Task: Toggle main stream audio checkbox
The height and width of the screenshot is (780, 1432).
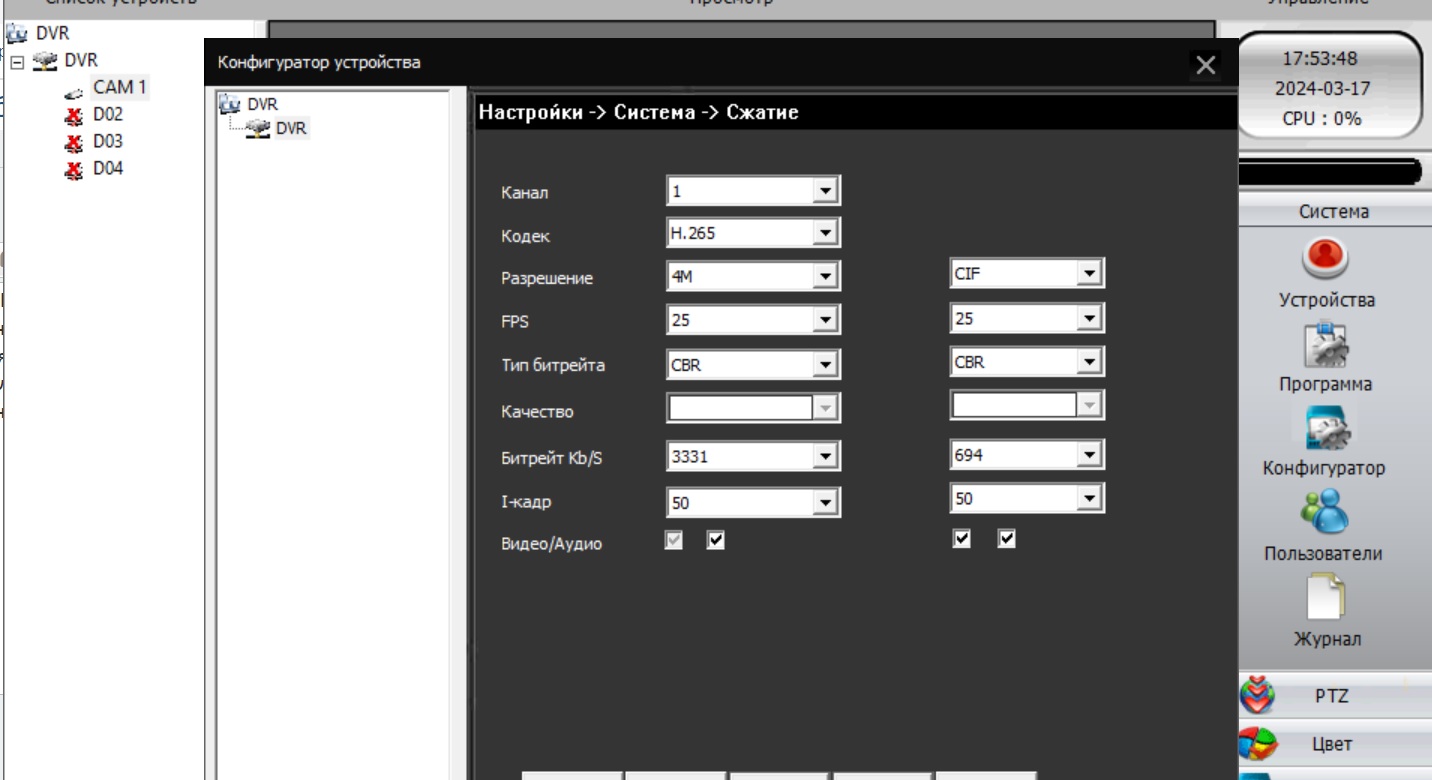Action: click(715, 540)
